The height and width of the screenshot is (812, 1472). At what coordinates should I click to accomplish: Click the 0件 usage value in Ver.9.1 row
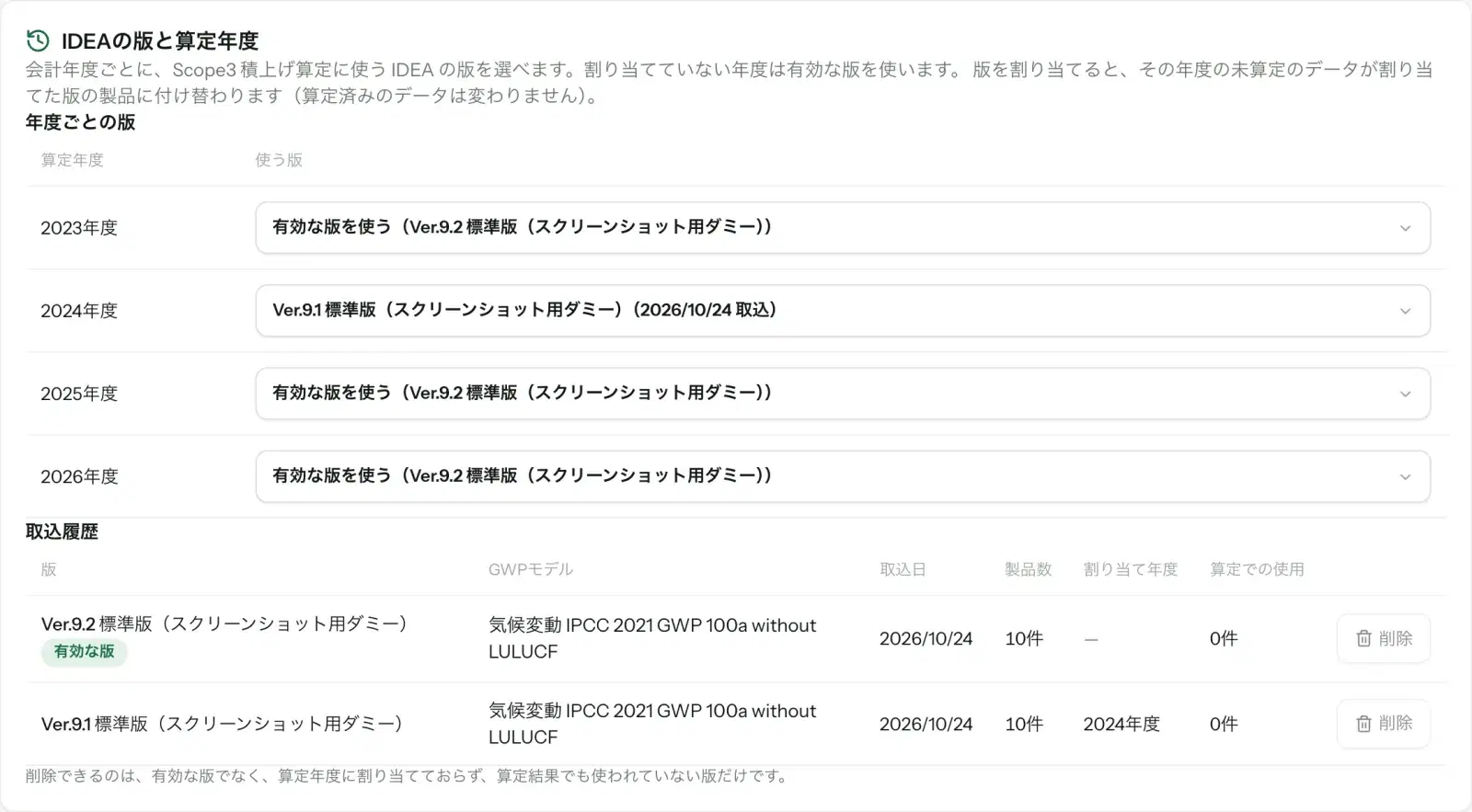coord(1224,724)
